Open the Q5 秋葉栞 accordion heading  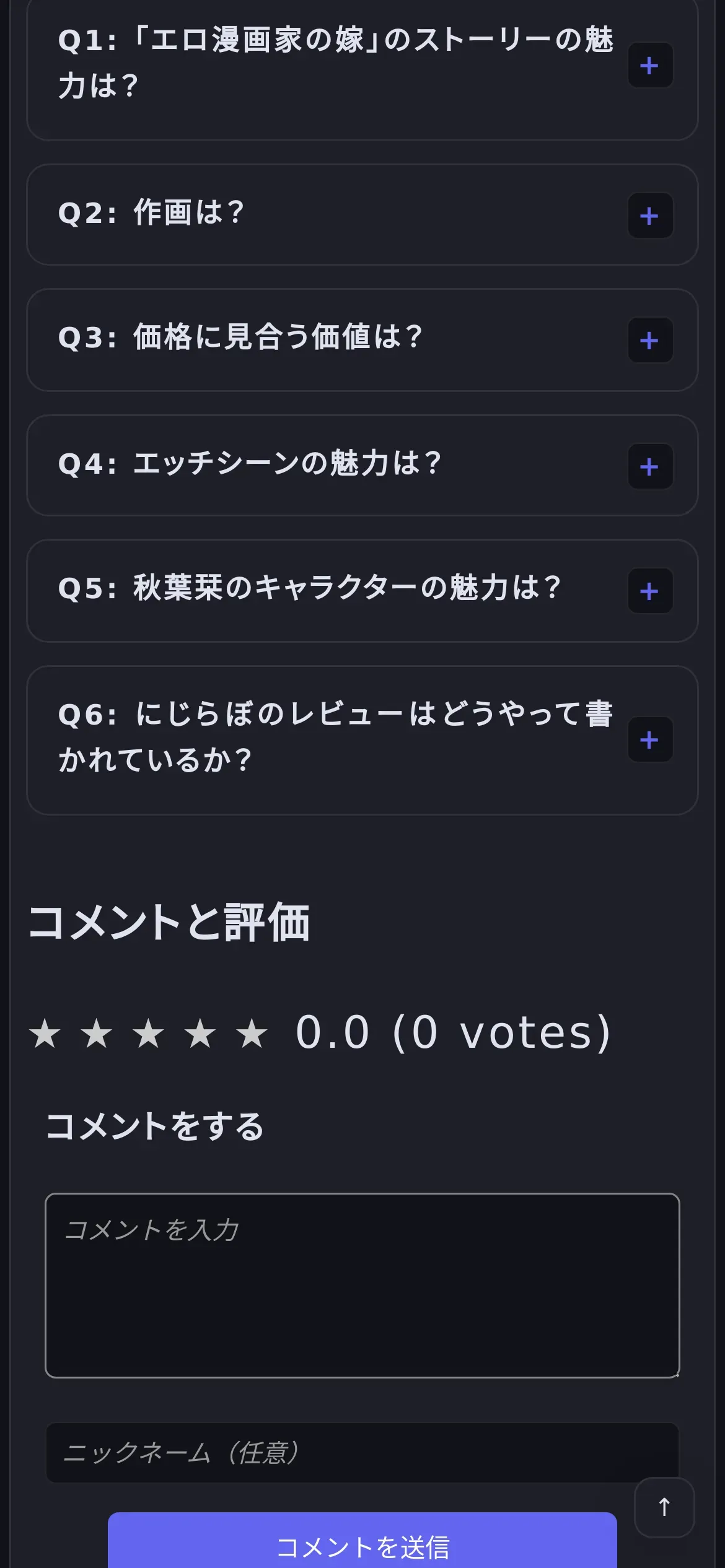[310, 588]
